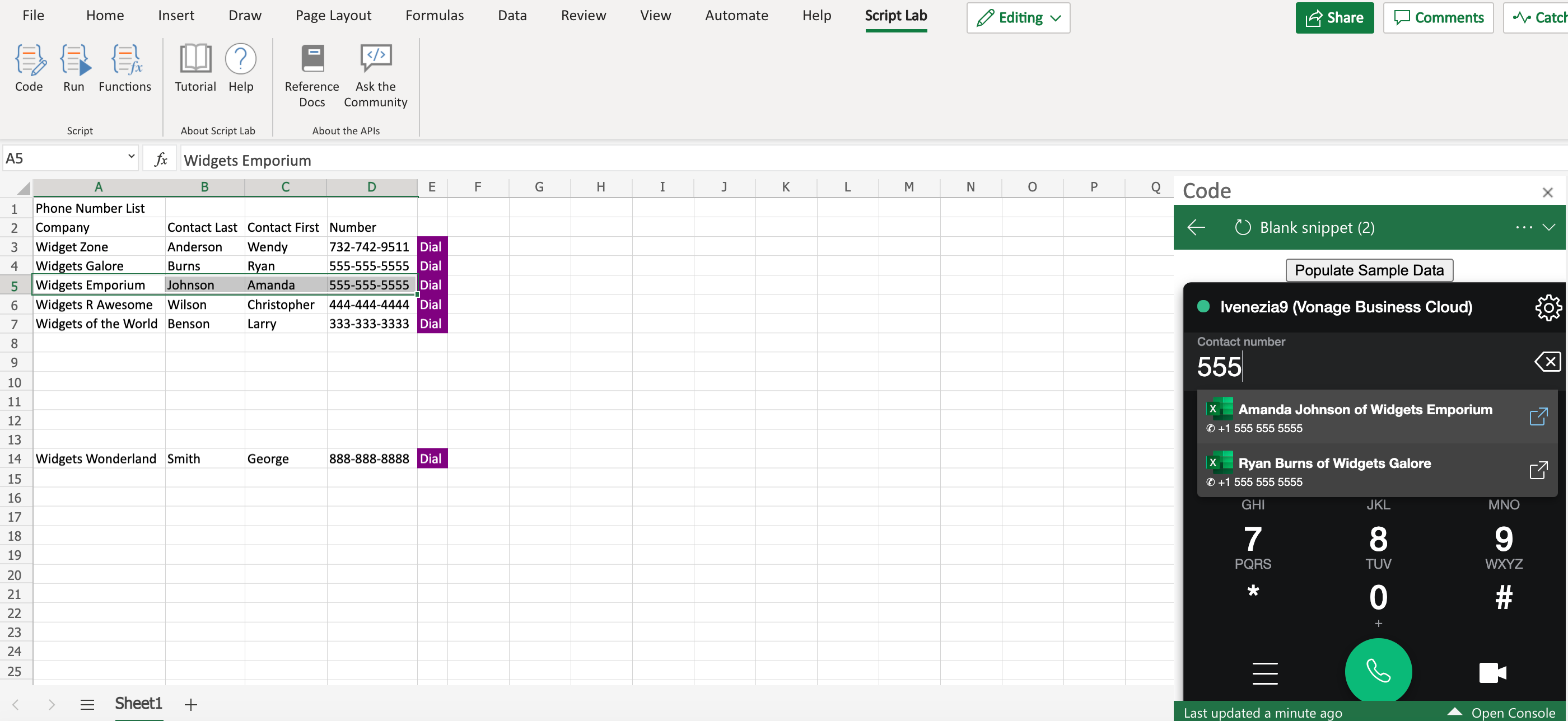Viewport: 1568px width, 721px height.
Task: Select the Phone Number List cell
Action: [99, 208]
